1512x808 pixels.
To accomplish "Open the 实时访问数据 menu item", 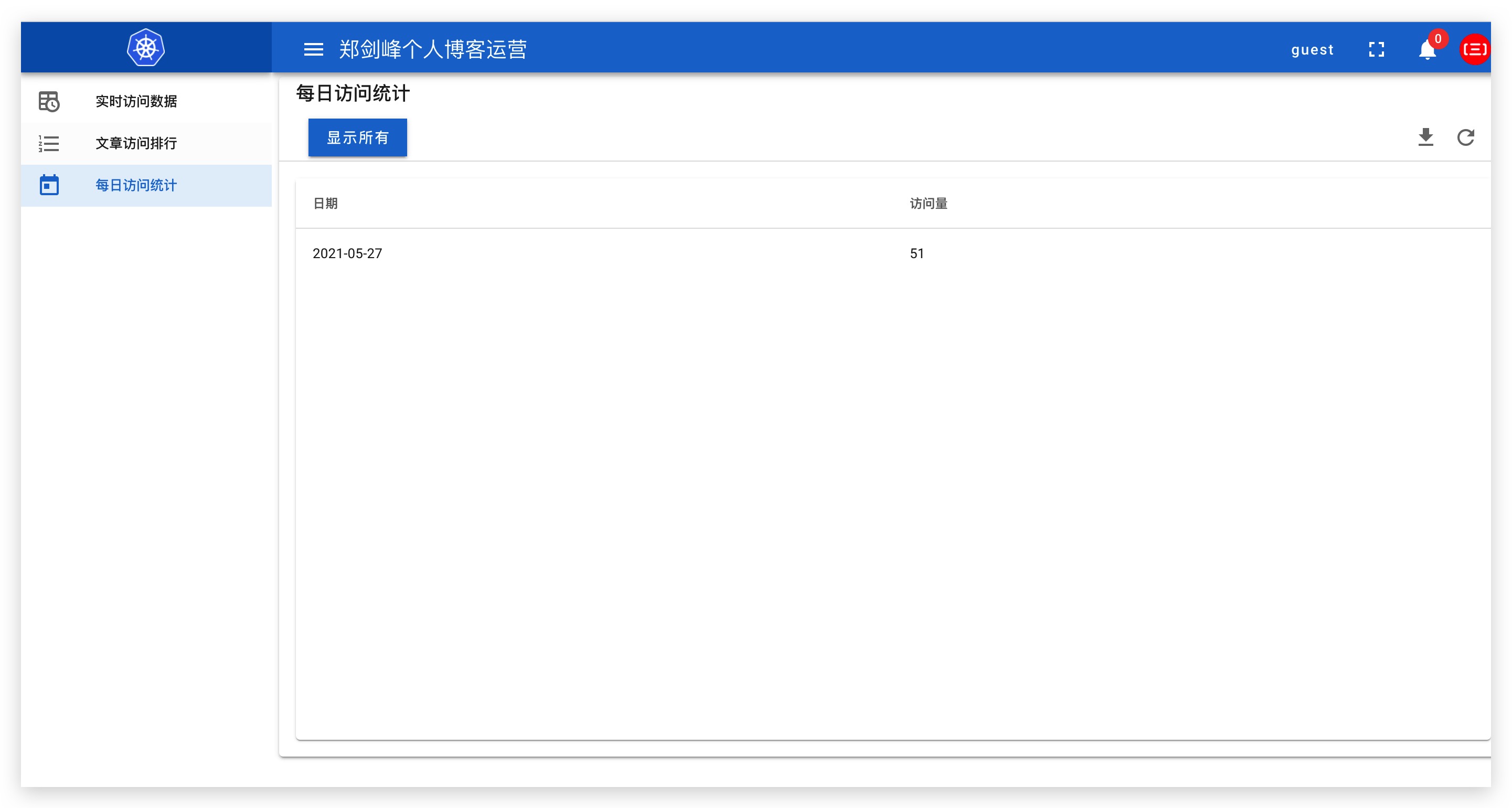I will pos(146,102).
